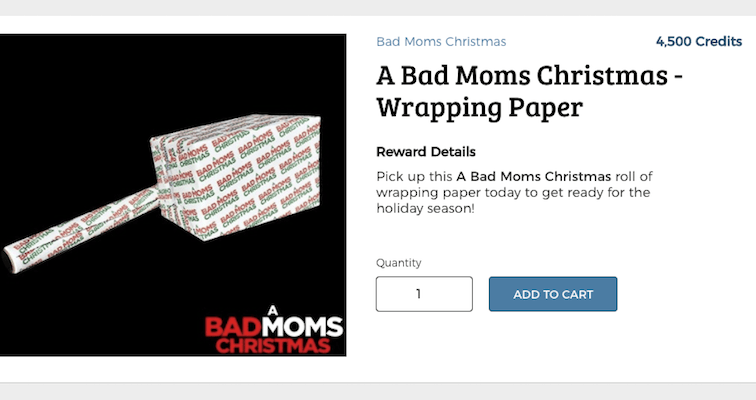The height and width of the screenshot is (400, 756).
Task: Click the Quantity label above the input
Action: [x=399, y=263]
